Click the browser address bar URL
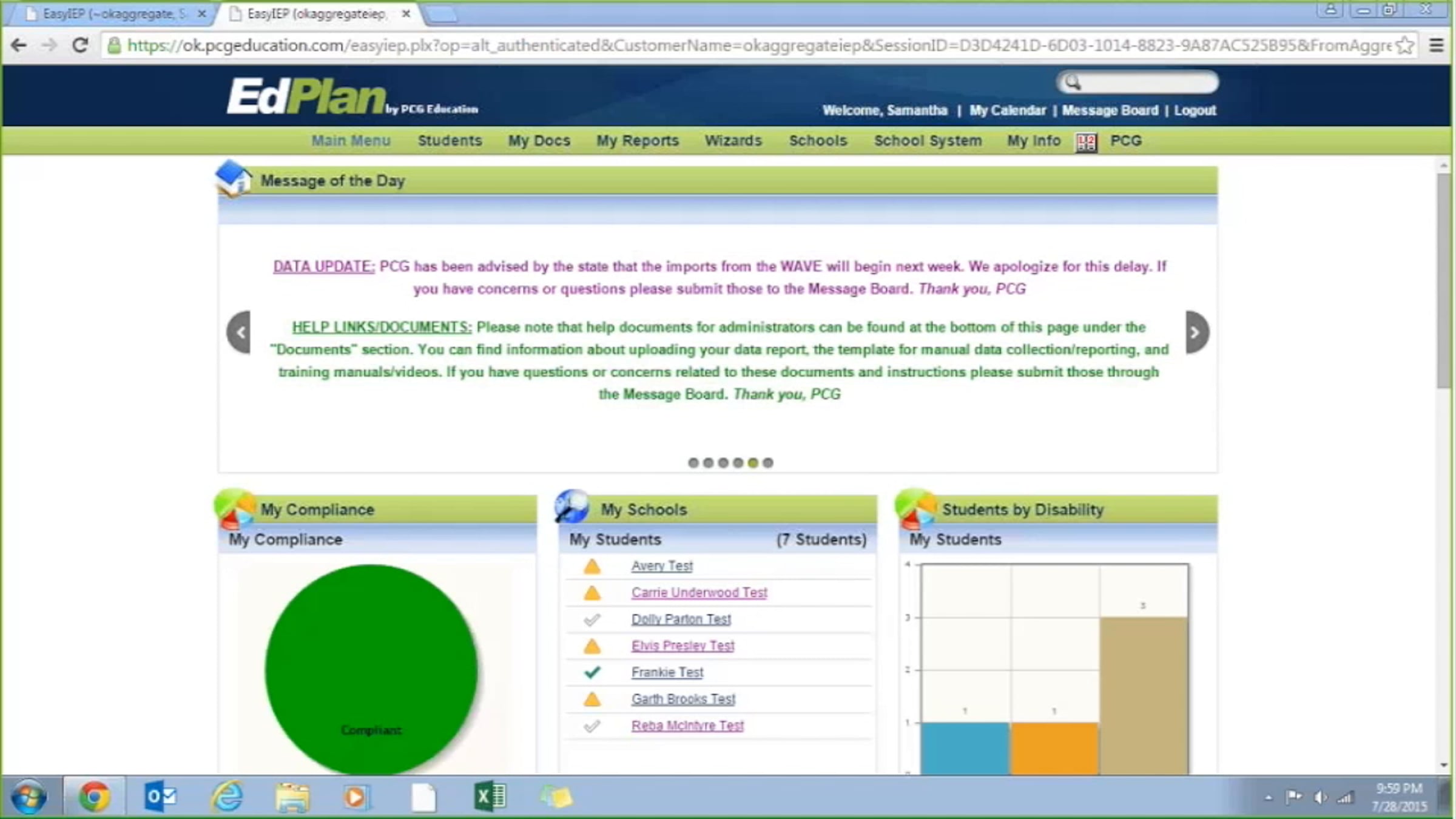The image size is (1456, 819). tap(758, 45)
